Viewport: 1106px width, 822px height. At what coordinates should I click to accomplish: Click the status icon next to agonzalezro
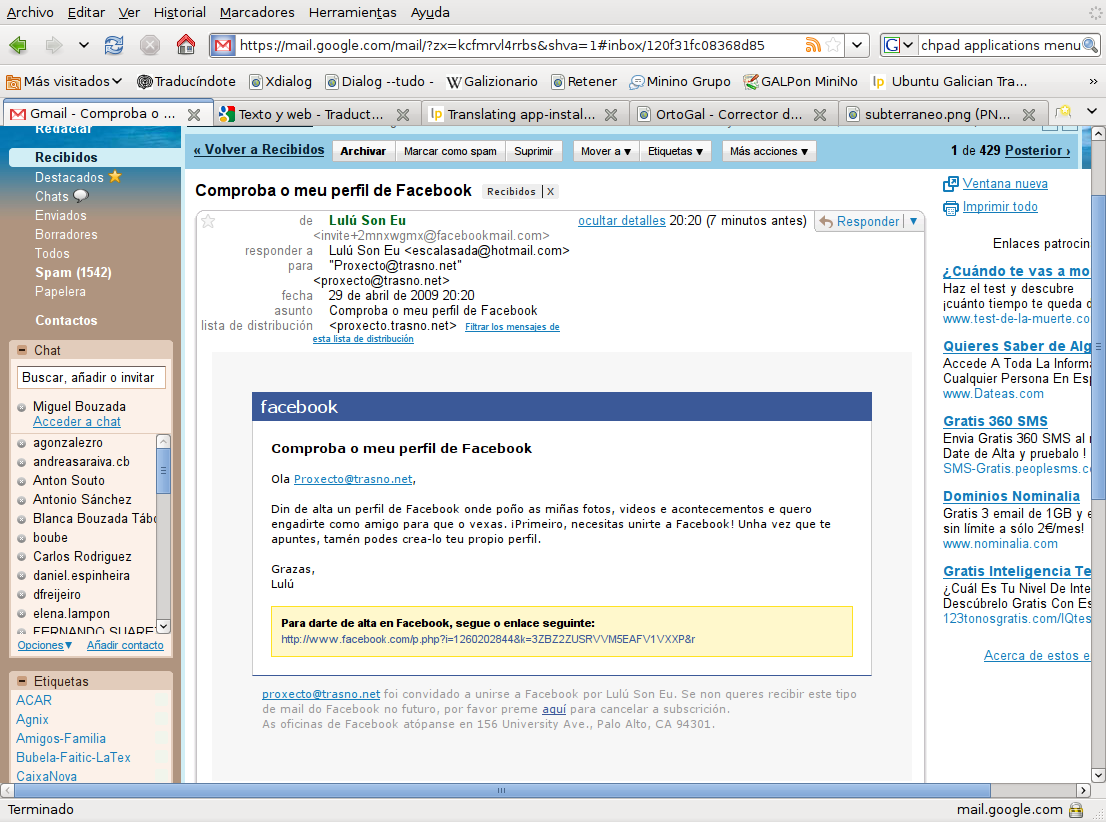point(22,443)
